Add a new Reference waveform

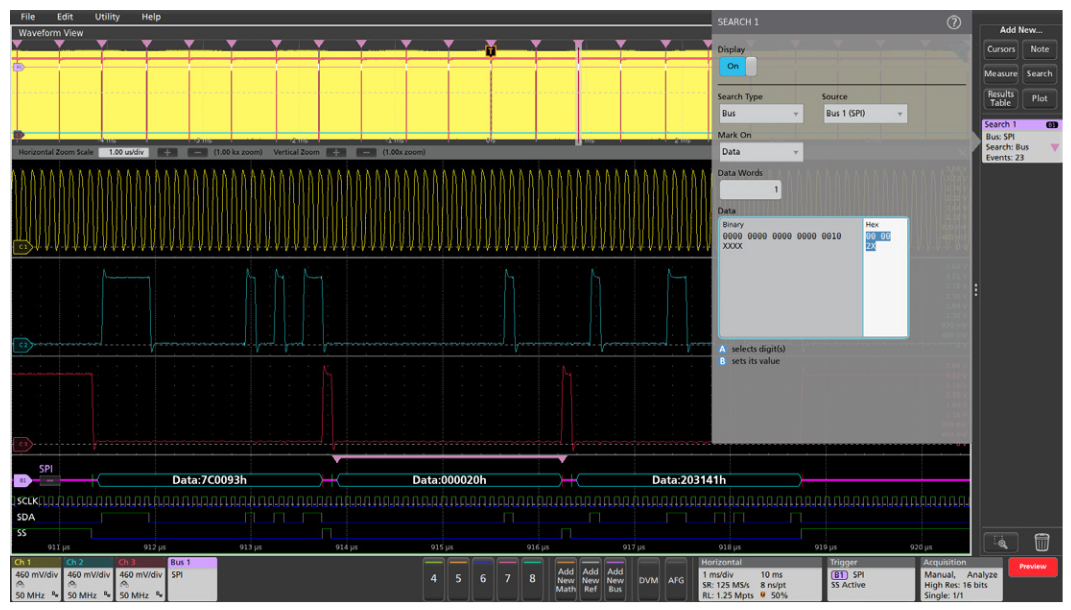click(591, 579)
